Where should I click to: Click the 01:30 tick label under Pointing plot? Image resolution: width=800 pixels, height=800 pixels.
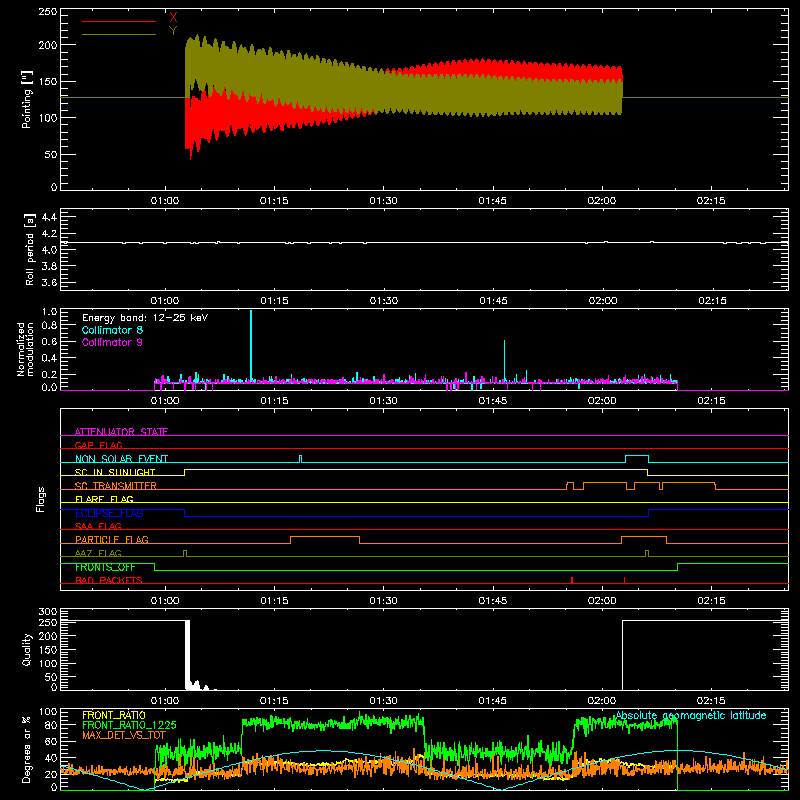point(383,201)
